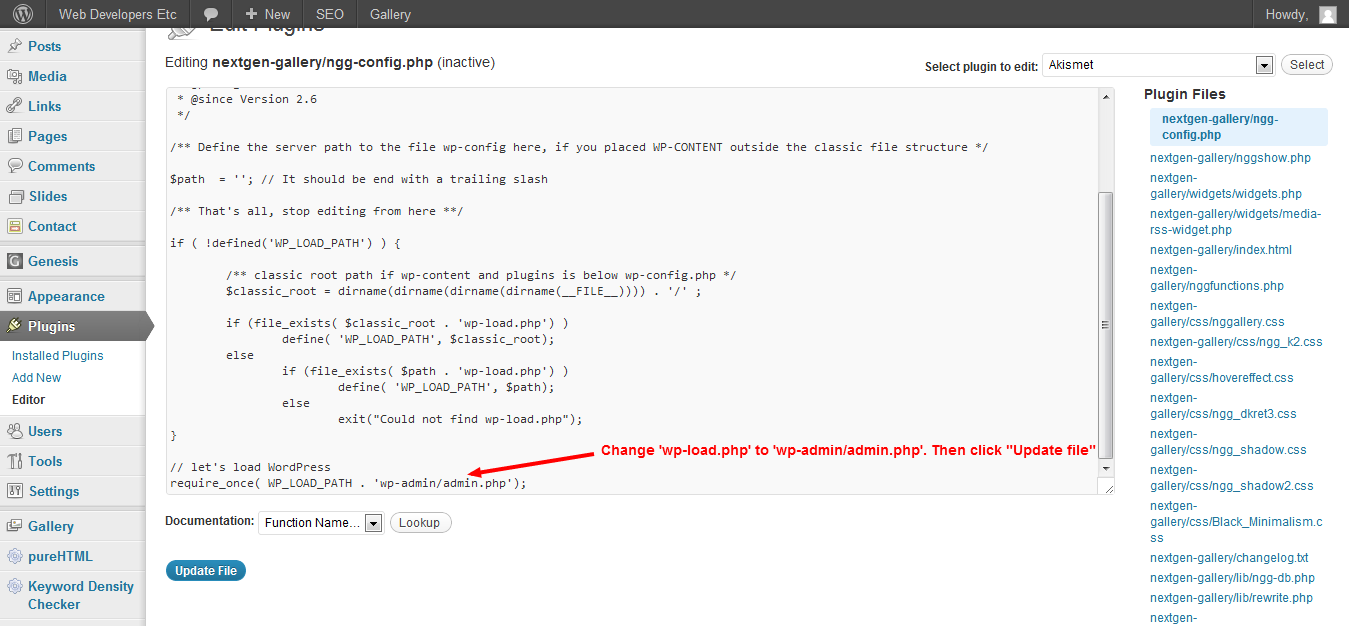
Task: Open nextgen-gallery/nggfunctions.php file
Action: click(x=1217, y=277)
